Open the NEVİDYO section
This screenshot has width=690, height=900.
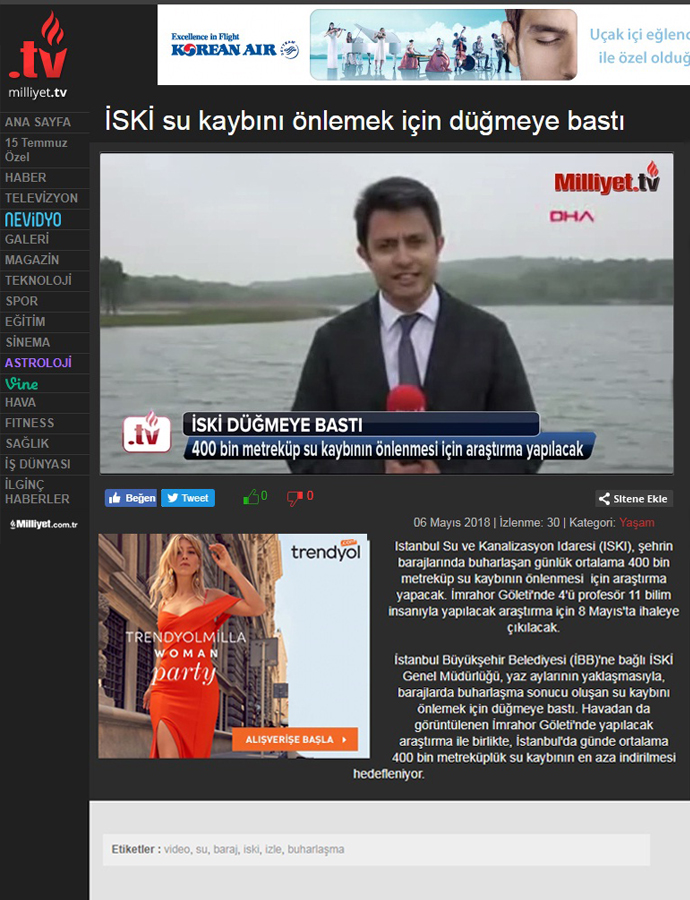[x=33, y=219]
